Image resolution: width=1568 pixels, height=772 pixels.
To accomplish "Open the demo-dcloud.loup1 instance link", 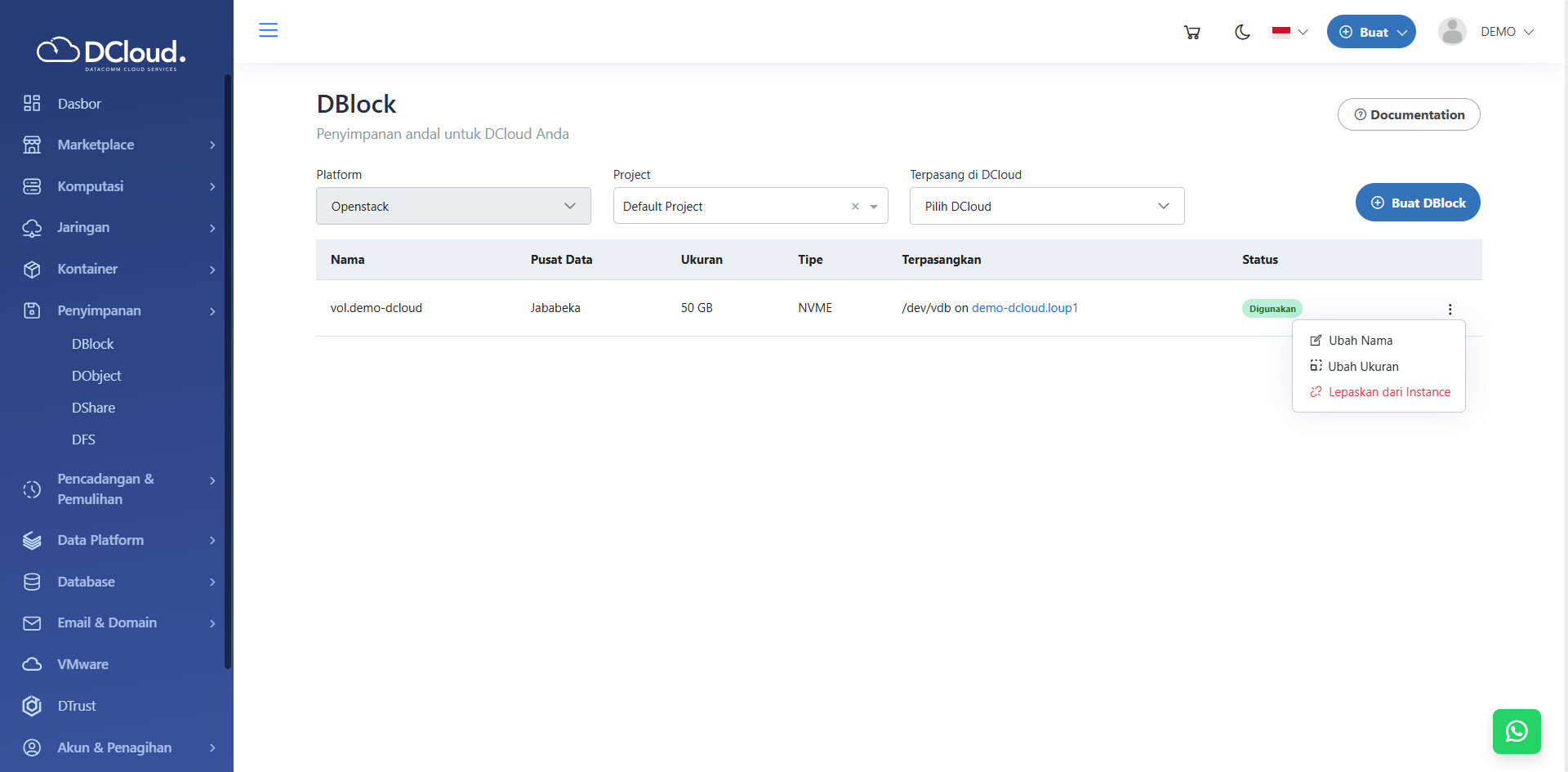I will tap(1024, 308).
